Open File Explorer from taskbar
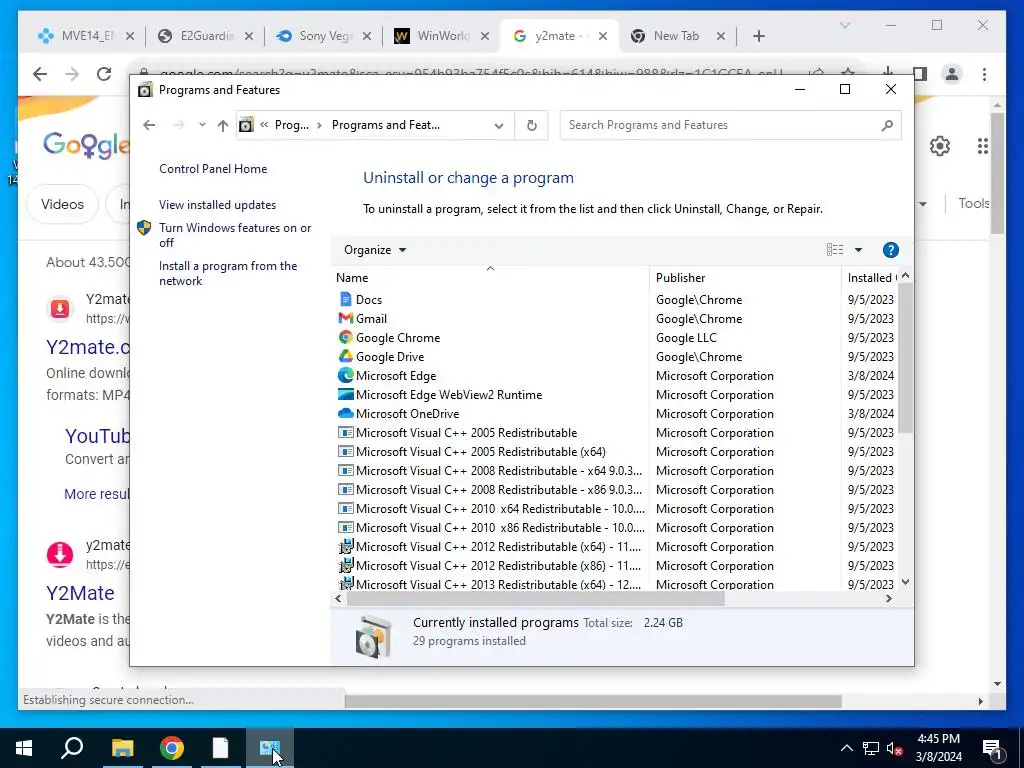The image size is (1024, 768). (x=122, y=748)
